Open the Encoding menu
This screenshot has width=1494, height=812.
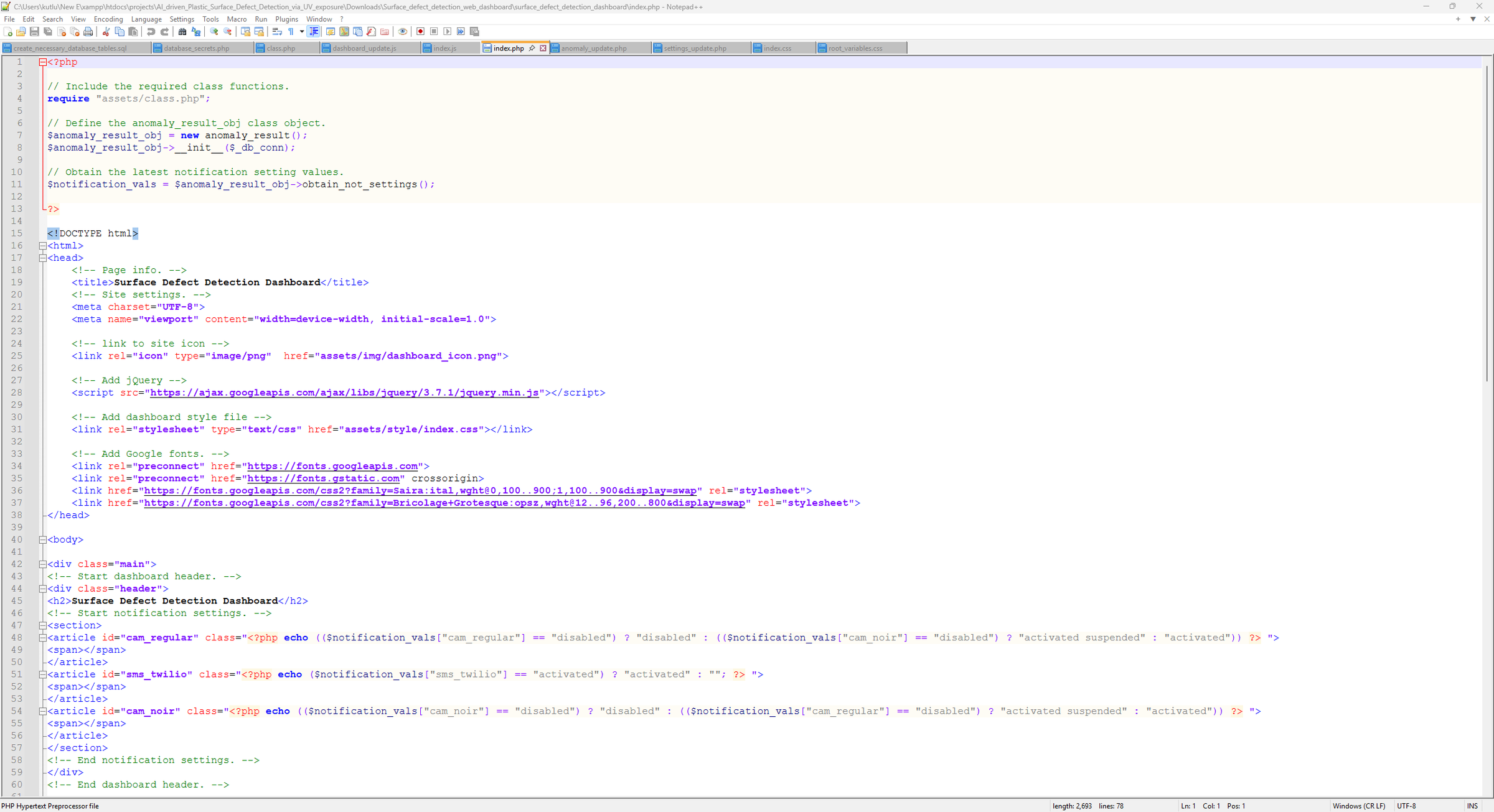108,19
